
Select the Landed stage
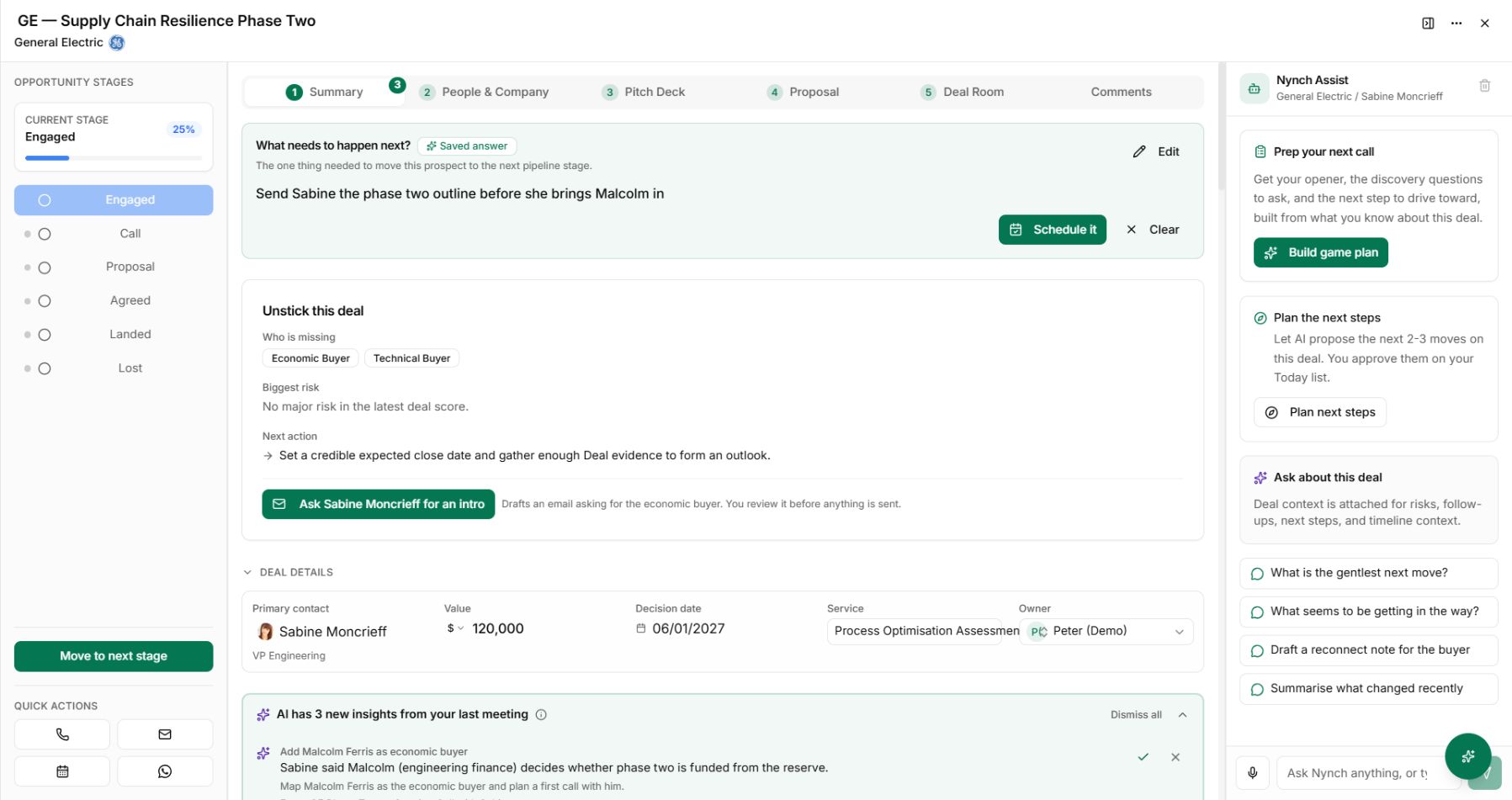pos(114,335)
